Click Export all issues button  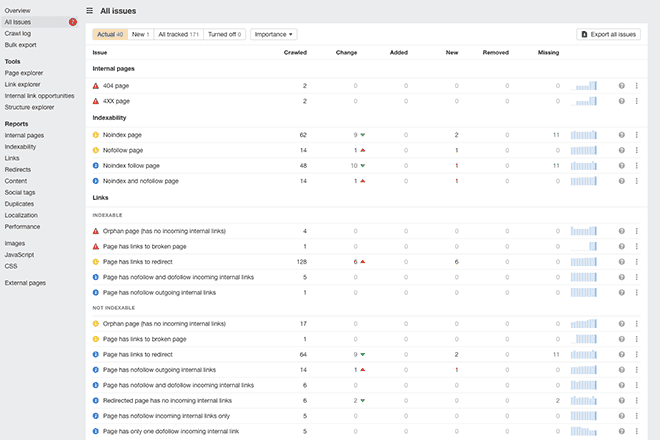(x=609, y=34)
